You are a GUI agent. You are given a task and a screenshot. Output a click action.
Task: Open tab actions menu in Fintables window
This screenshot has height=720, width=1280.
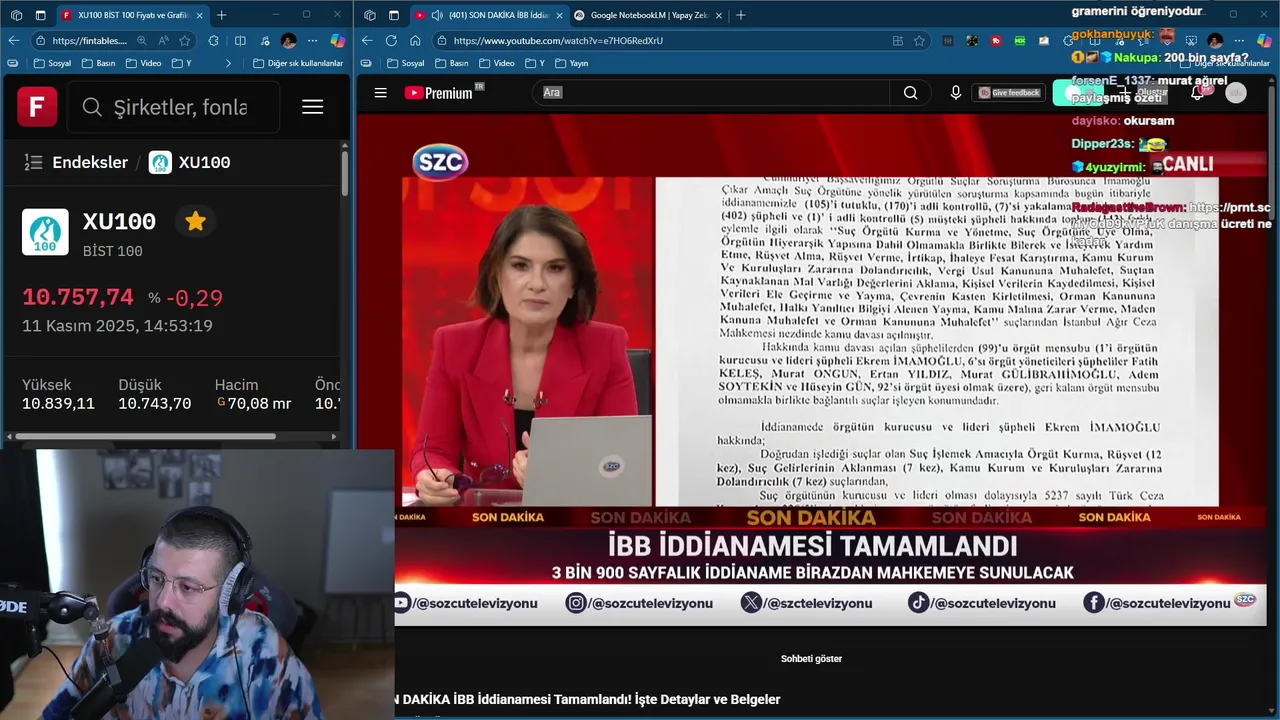coord(40,15)
